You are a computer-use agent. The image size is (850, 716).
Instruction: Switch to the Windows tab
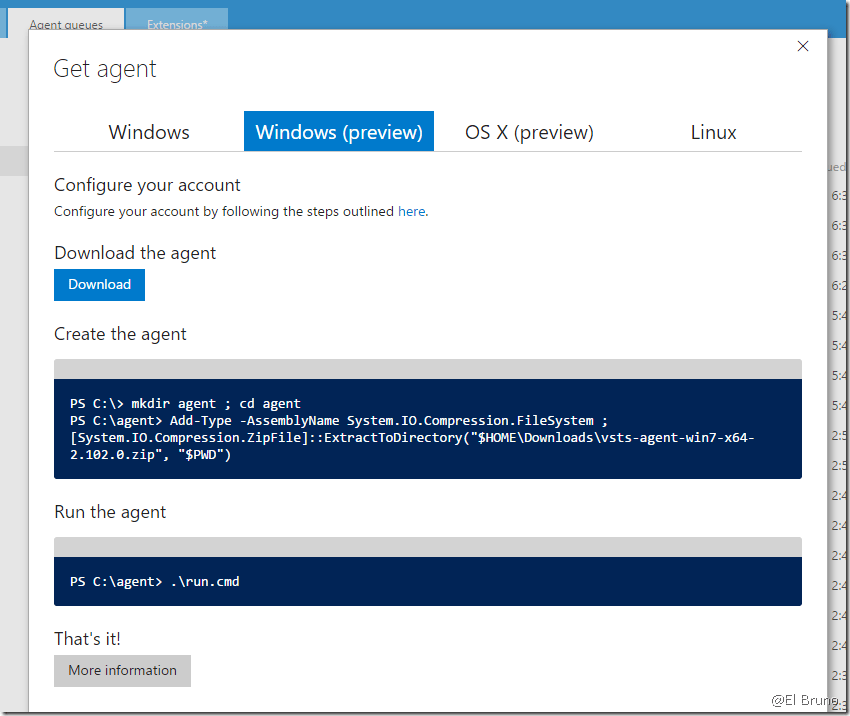149,132
